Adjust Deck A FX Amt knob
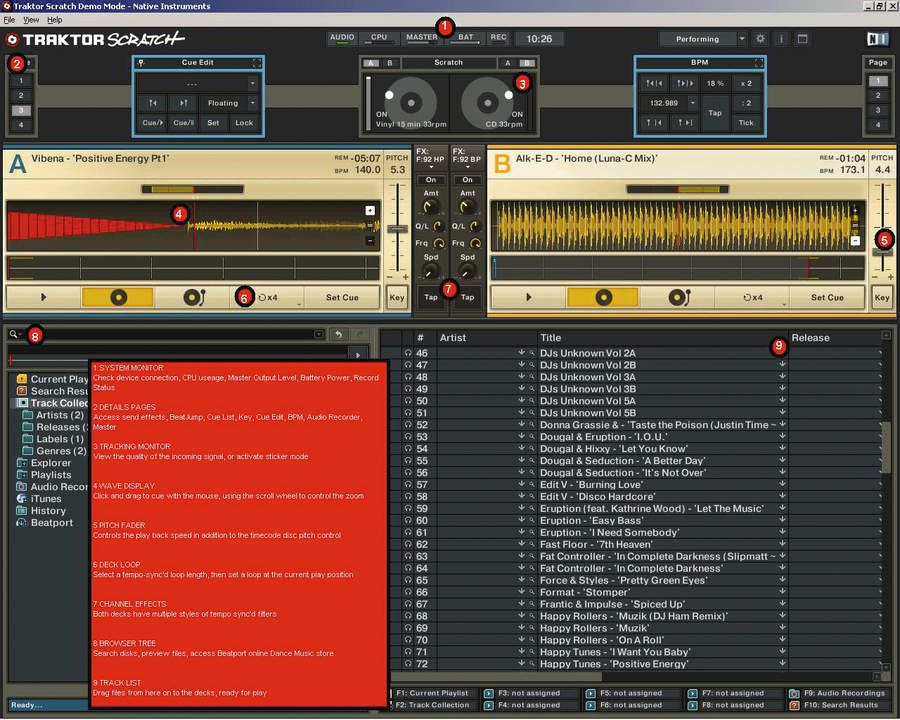 tap(430, 207)
